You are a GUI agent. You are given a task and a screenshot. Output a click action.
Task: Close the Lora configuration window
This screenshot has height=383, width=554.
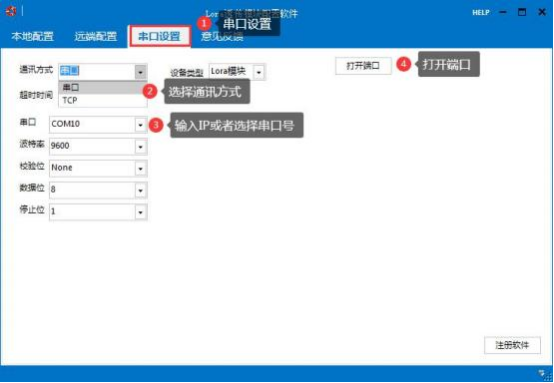(542, 12)
